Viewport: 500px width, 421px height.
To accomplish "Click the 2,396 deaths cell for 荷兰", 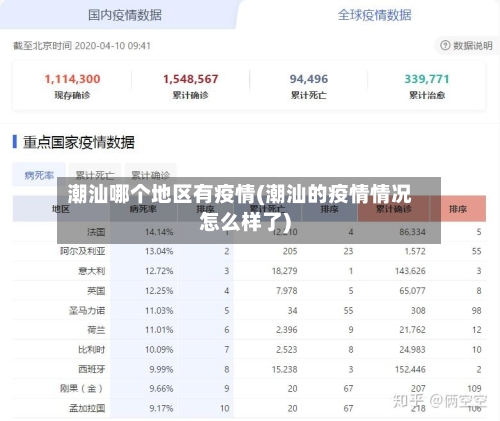I will click(x=286, y=330).
